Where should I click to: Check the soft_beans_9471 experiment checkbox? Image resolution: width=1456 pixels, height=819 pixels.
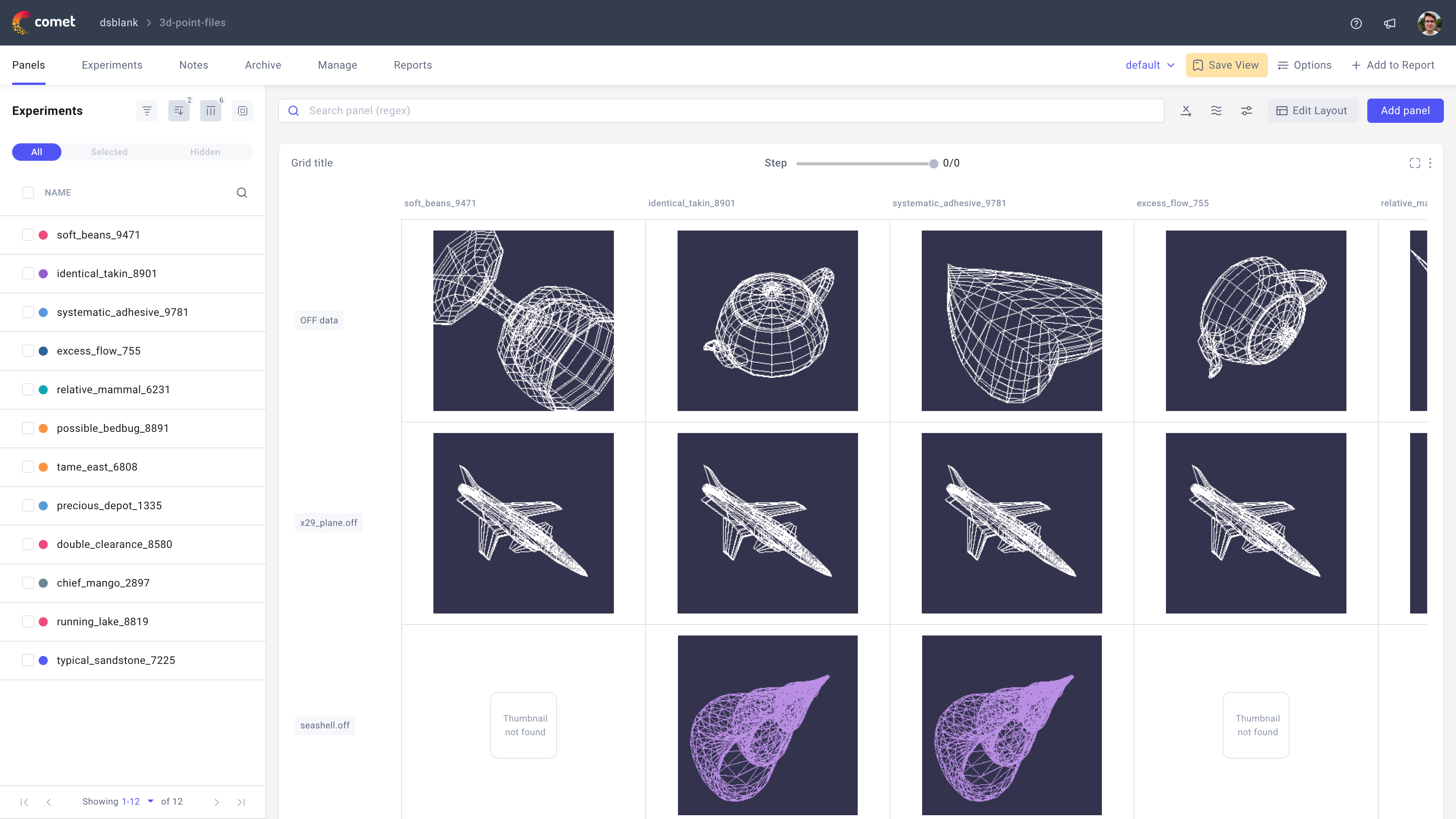tap(28, 235)
